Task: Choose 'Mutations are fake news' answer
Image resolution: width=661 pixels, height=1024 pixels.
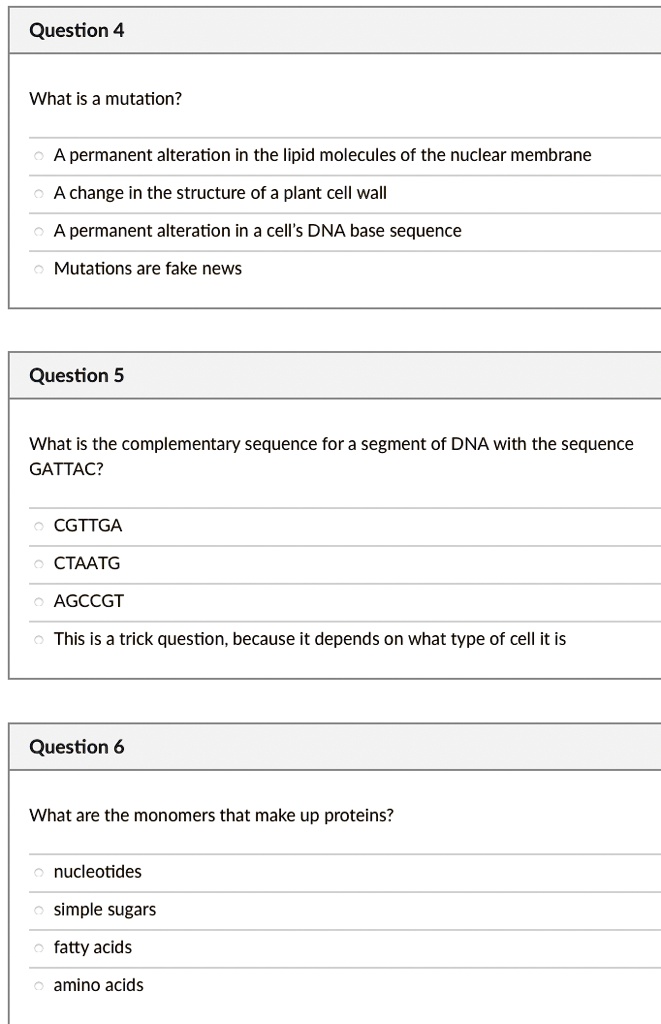Action: click(x=38, y=268)
